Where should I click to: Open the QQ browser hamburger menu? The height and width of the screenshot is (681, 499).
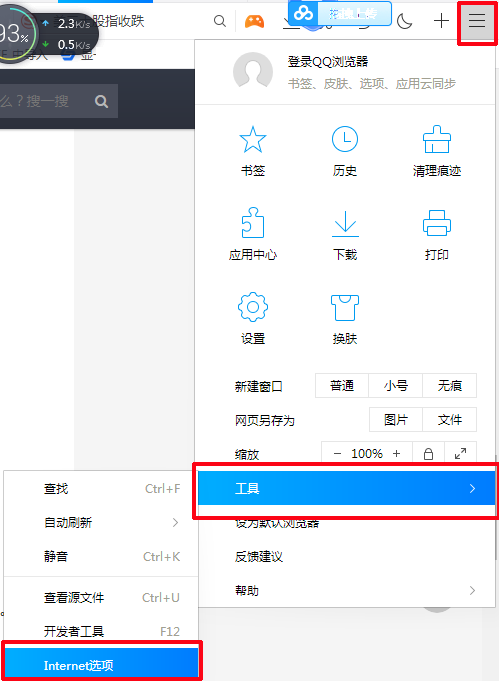pos(476,21)
